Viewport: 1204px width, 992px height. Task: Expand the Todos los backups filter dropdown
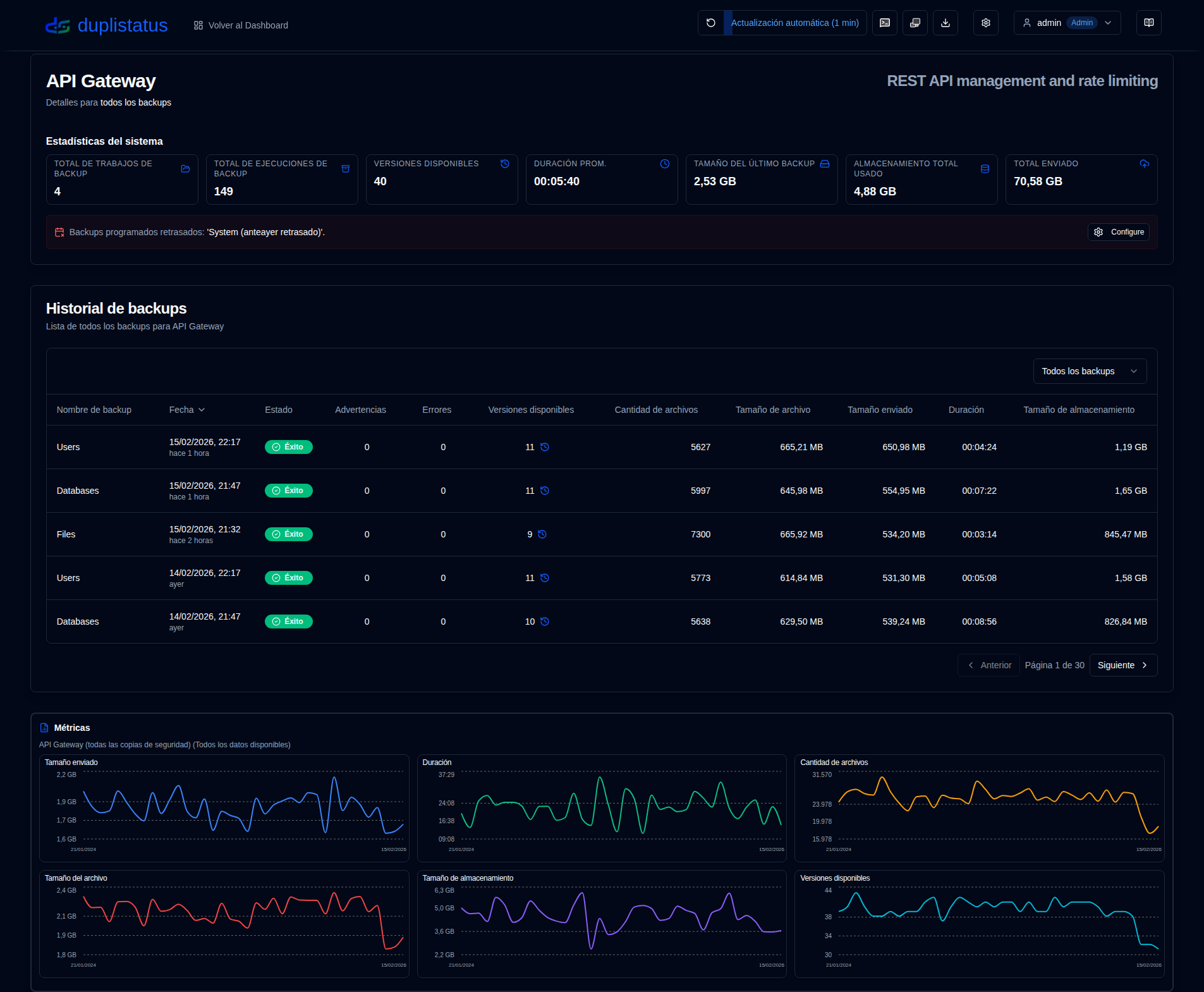(x=1090, y=371)
